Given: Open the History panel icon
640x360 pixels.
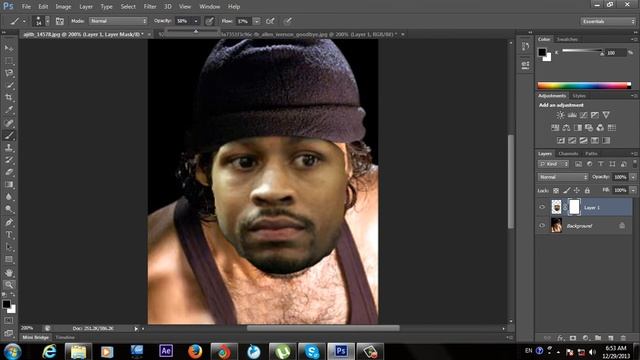Looking at the screenshot, I should pos(525,47).
